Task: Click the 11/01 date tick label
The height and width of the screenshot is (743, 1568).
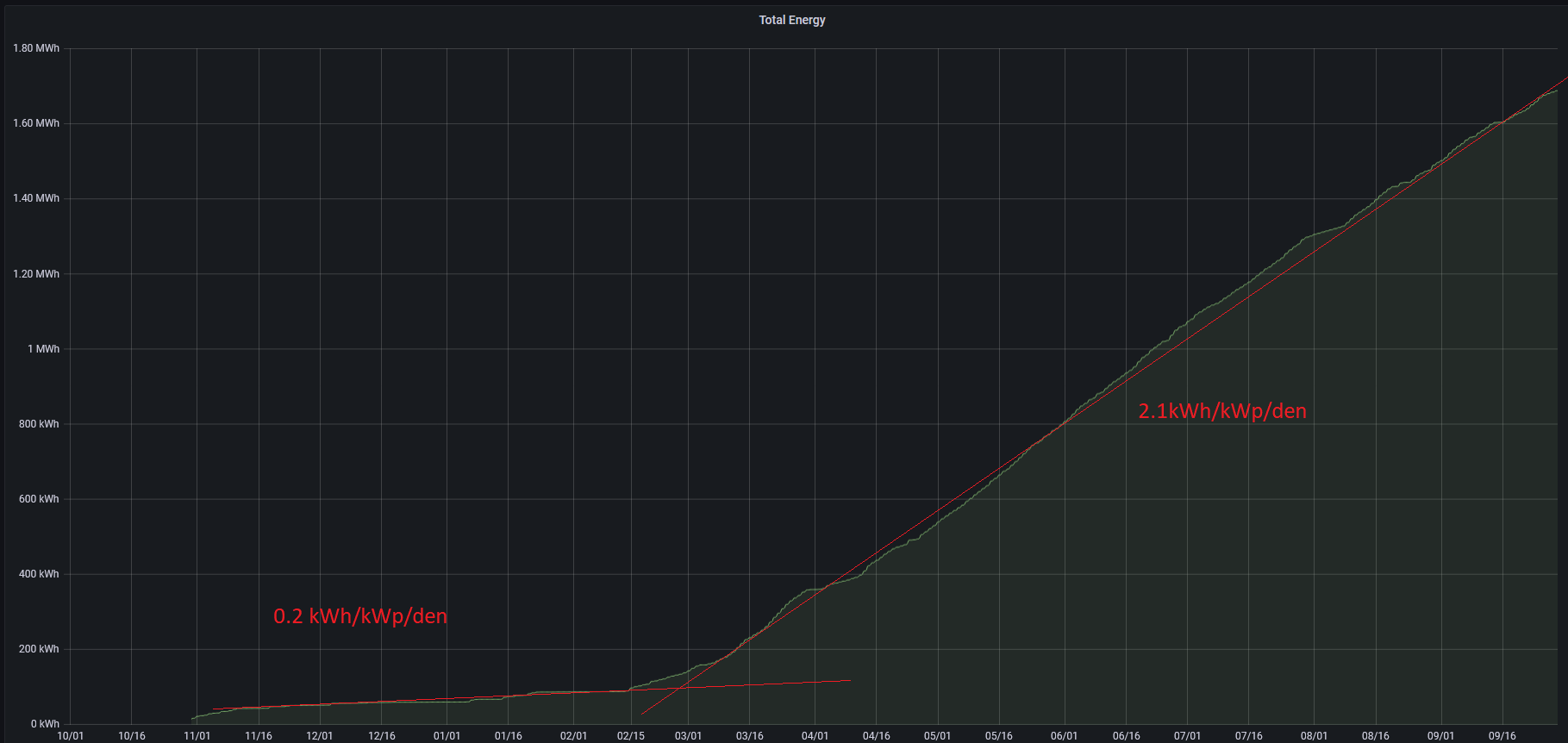Action: coord(197,736)
